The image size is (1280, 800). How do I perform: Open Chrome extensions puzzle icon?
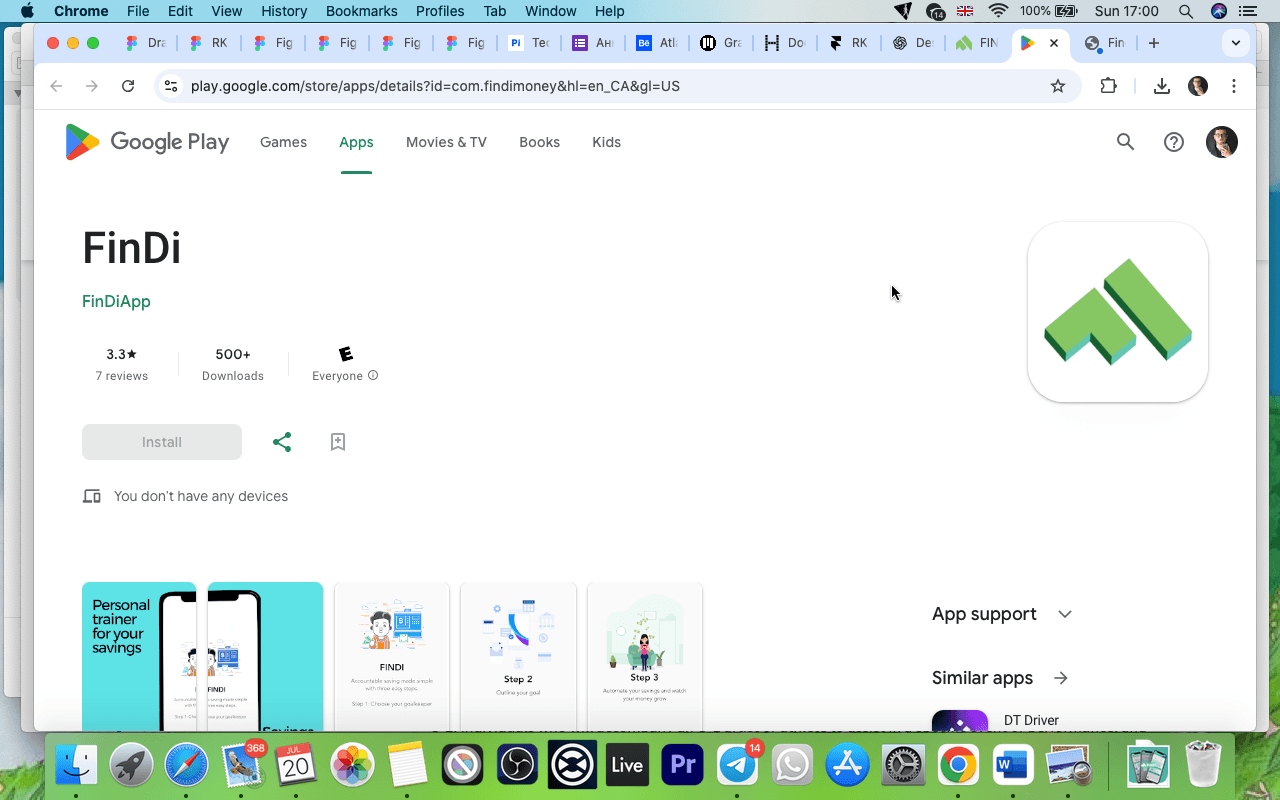click(x=1108, y=86)
